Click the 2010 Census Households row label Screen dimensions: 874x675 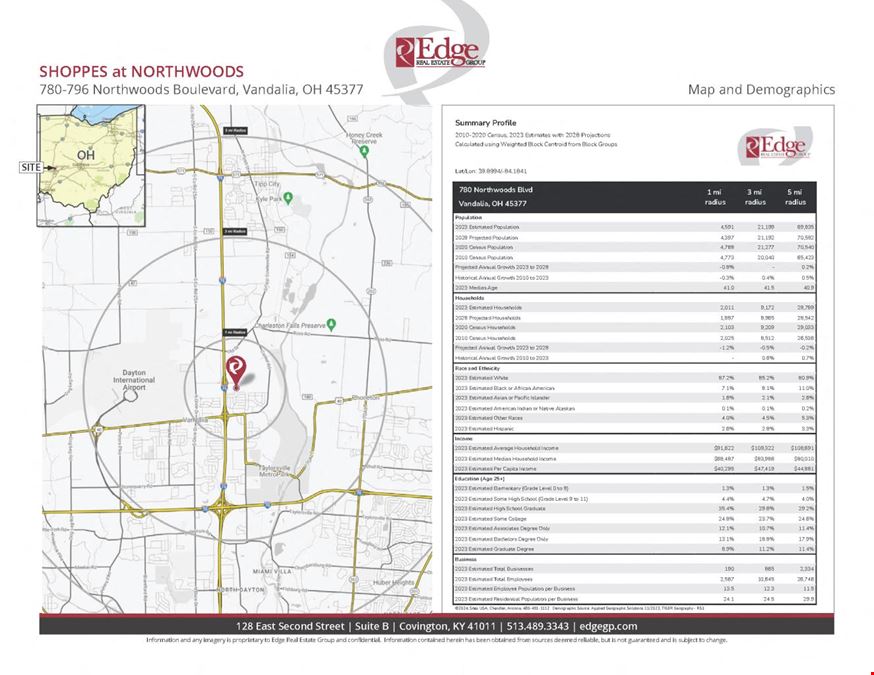(x=485, y=338)
